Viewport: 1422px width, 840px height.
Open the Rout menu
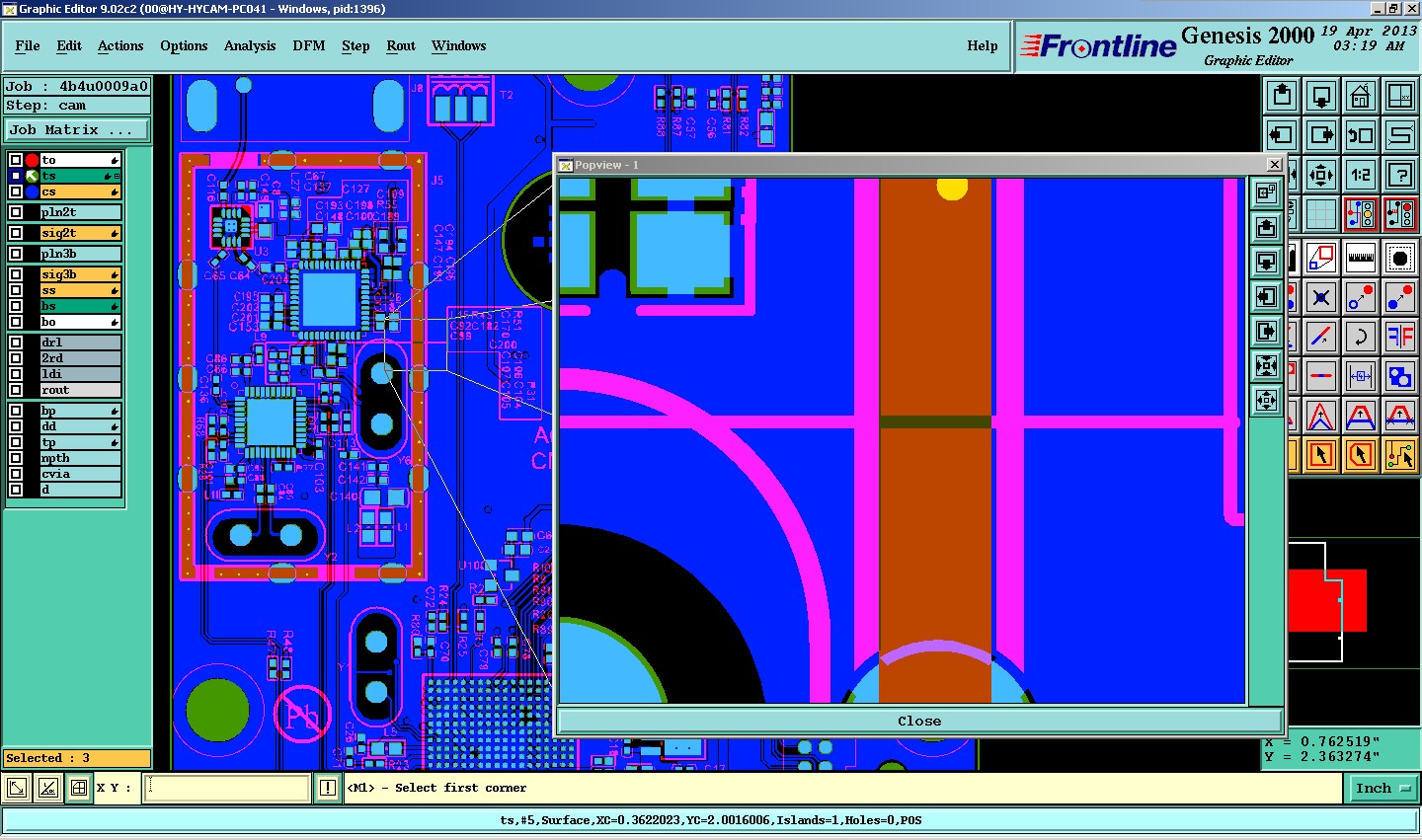[401, 45]
